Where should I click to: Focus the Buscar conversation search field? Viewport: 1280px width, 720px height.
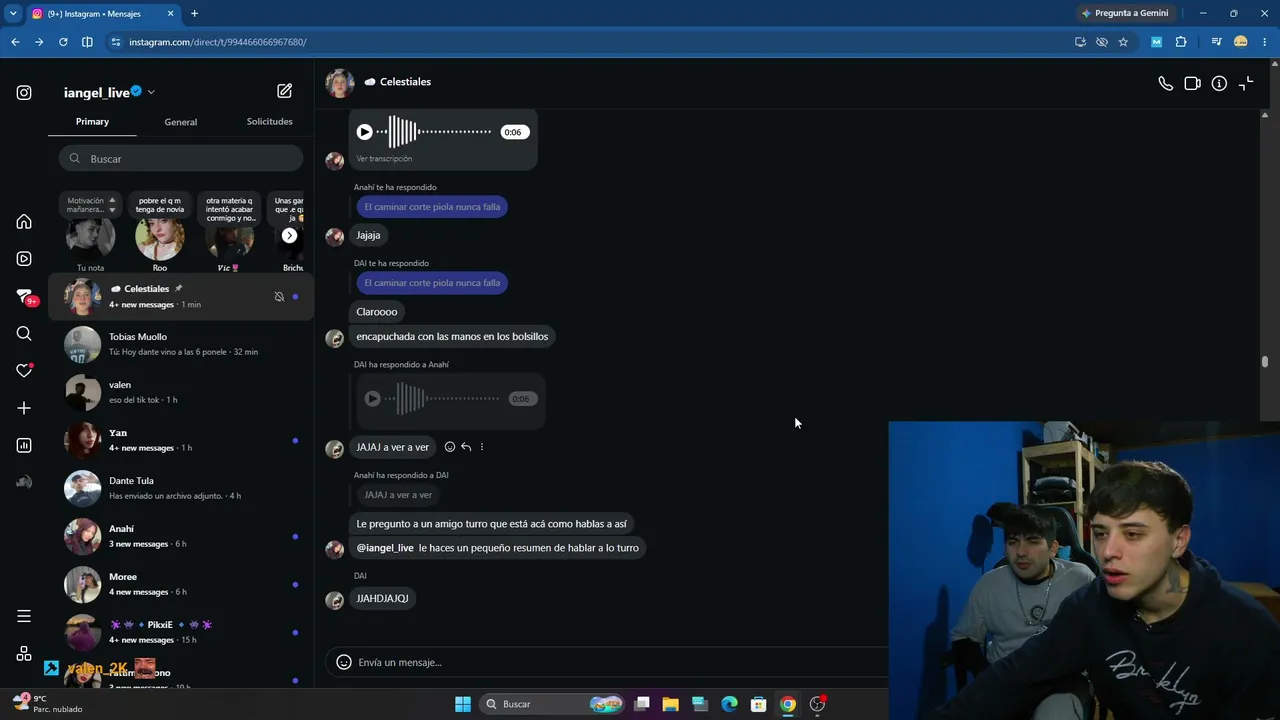click(181, 159)
